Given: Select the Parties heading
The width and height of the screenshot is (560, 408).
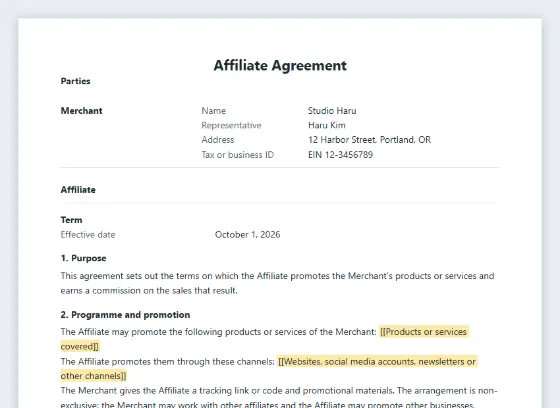Looking at the screenshot, I should (x=75, y=81).
